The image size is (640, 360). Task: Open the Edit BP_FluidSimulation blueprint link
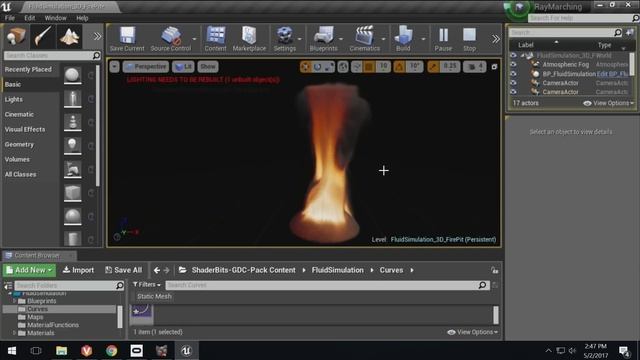pos(612,74)
